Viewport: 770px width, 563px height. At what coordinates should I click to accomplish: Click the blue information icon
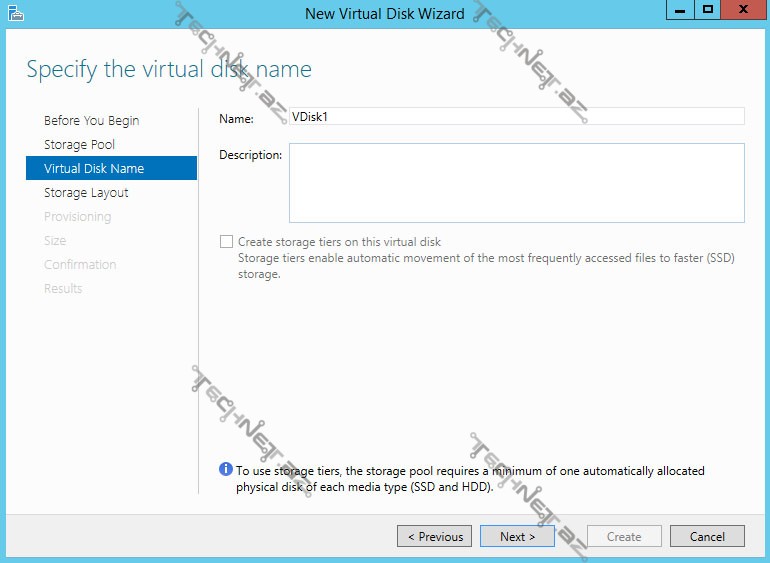point(226,470)
